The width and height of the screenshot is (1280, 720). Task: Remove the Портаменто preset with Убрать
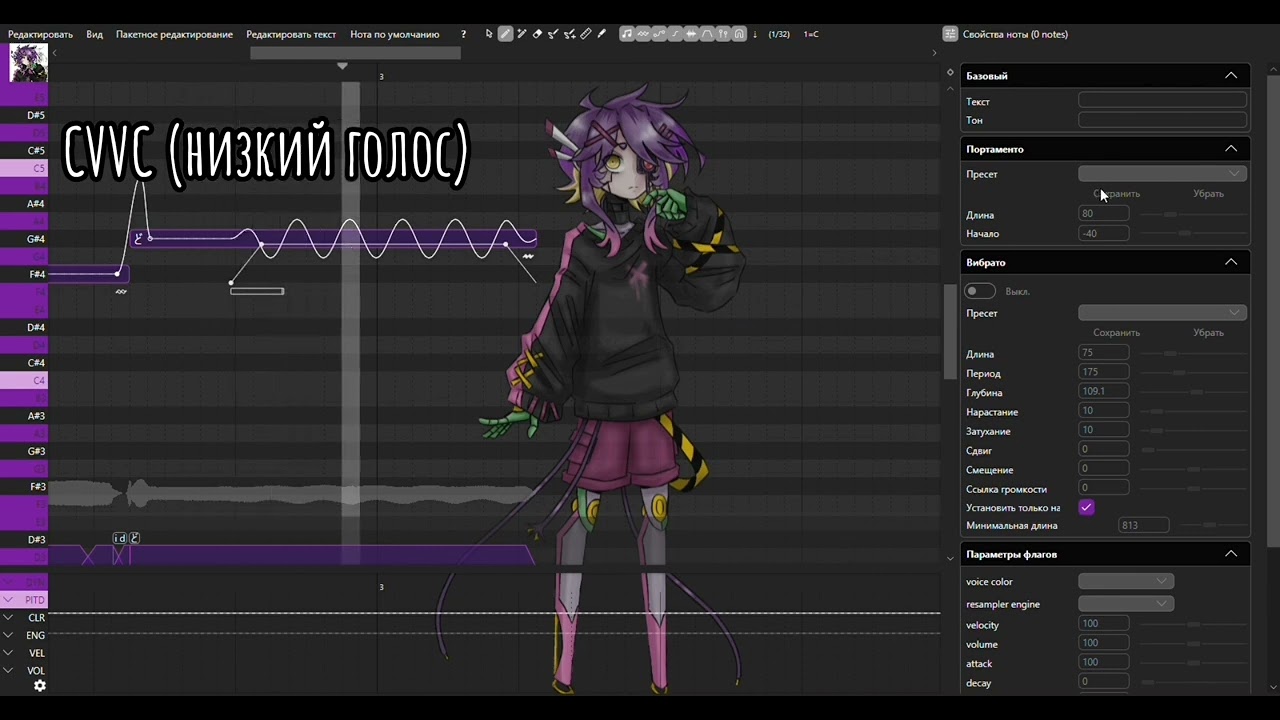(1208, 194)
